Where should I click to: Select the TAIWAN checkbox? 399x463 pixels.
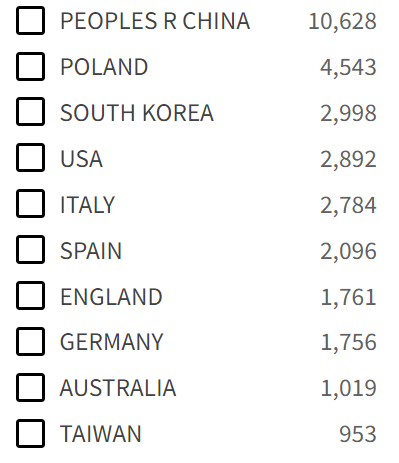pos(30,434)
